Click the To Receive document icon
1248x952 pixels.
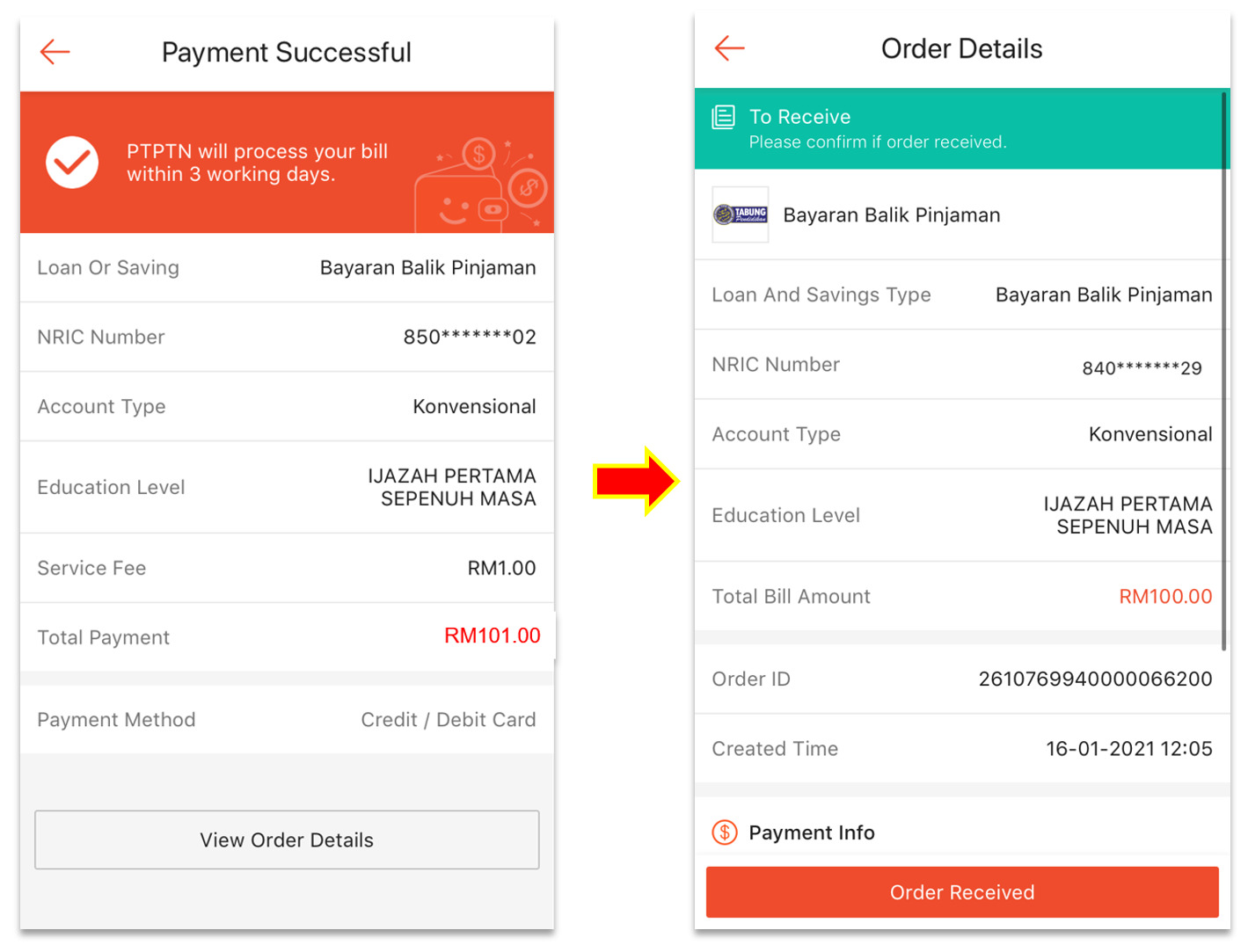click(723, 117)
